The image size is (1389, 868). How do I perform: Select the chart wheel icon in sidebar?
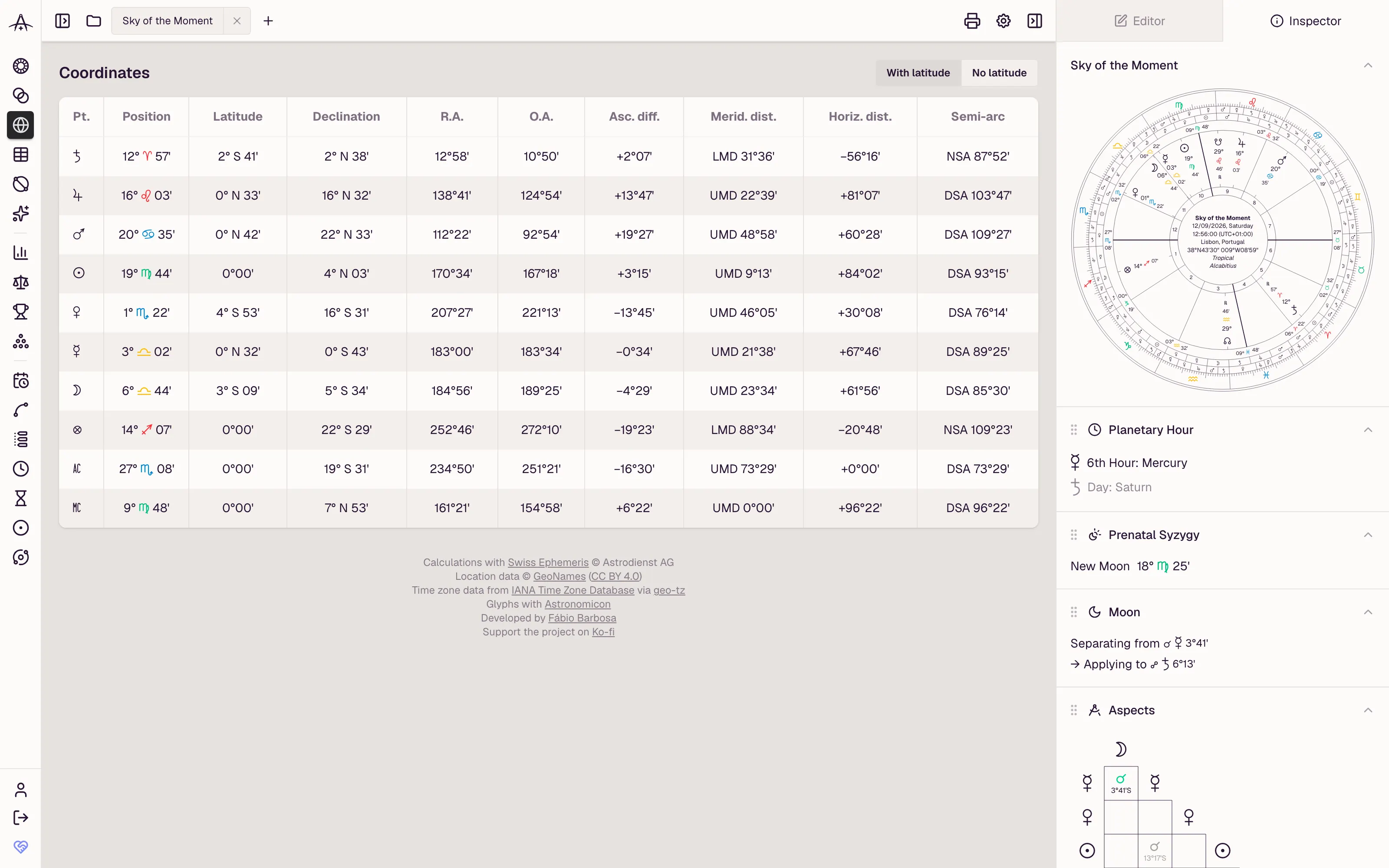[x=21, y=66]
